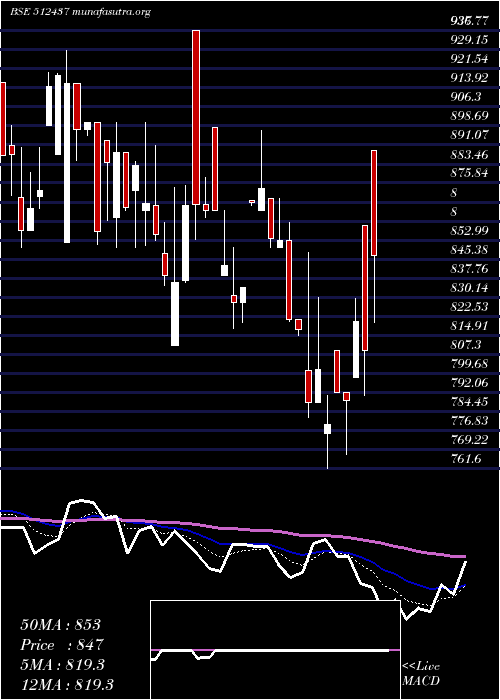Select the 5MA : 819.3 readout

click(62, 665)
